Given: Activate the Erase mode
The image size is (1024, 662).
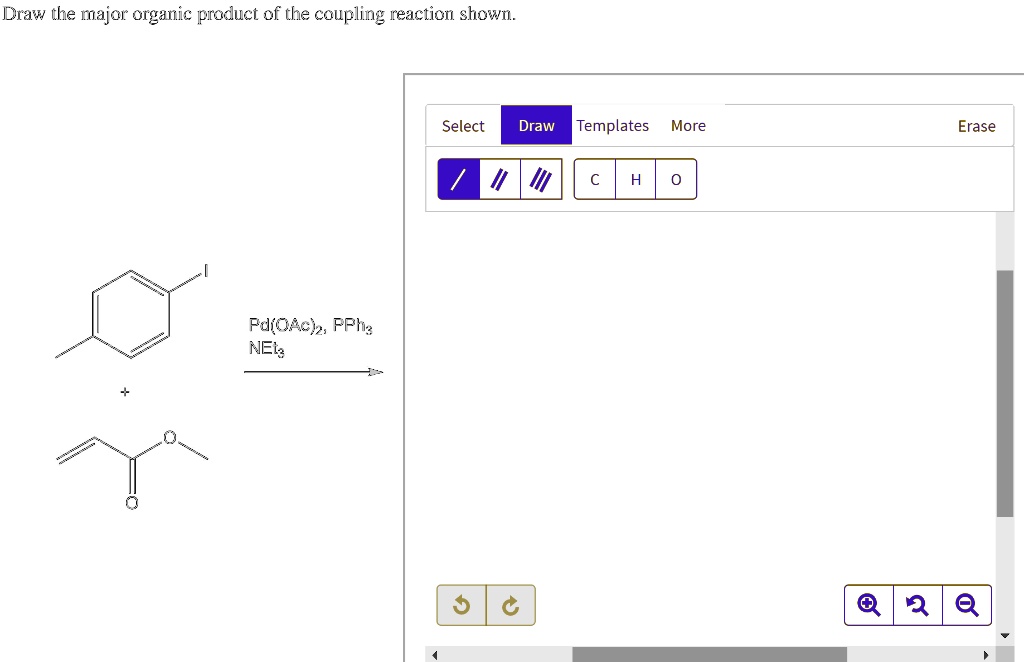Looking at the screenshot, I should [x=977, y=125].
